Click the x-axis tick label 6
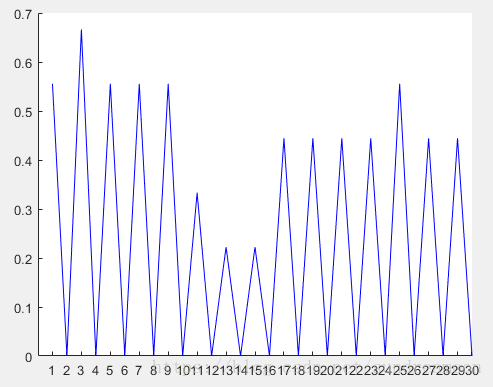 (x=124, y=370)
